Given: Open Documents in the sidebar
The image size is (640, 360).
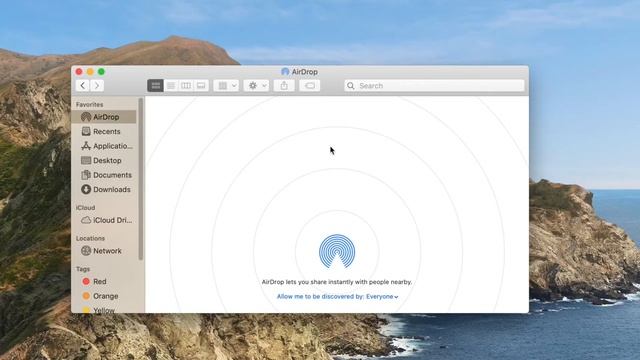Looking at the screenshot, I should 104,175.
